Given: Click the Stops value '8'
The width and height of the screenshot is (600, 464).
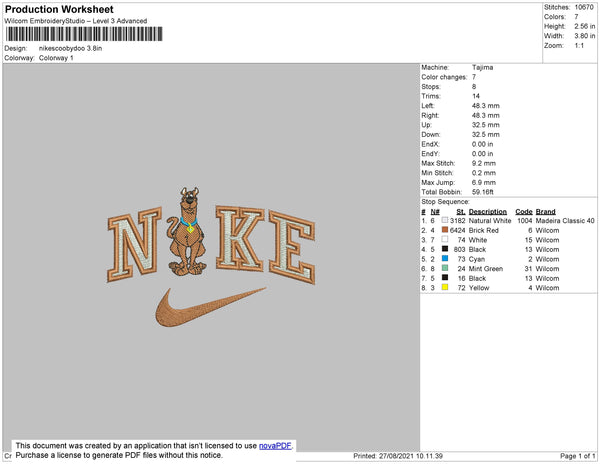Looking at the screenshot, I should [474, 86].
